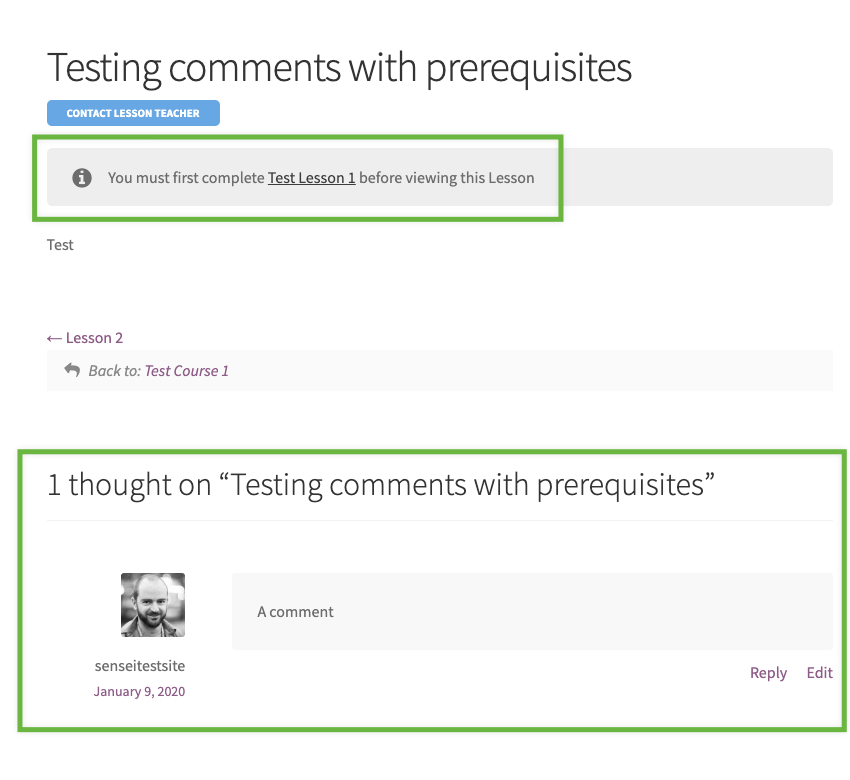
Task: Reply to the comment
Action: coord(768,672)
